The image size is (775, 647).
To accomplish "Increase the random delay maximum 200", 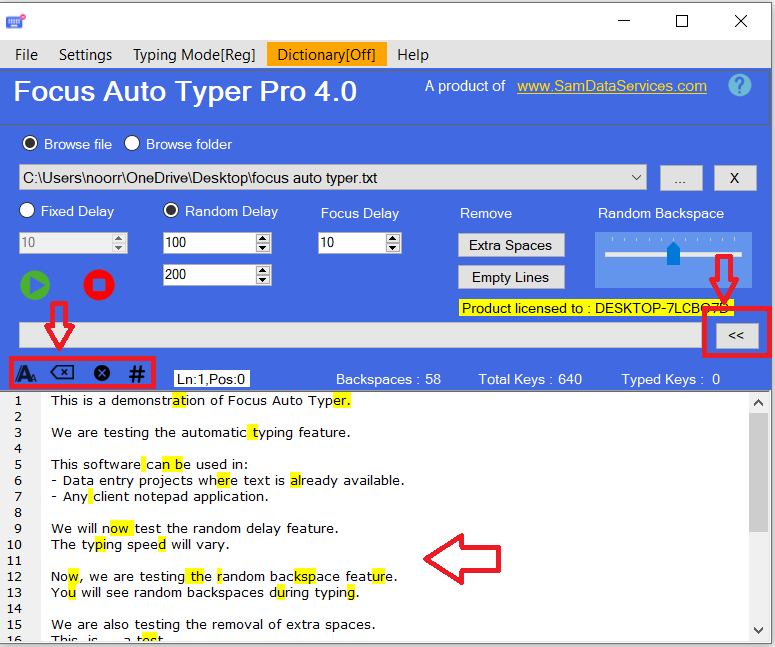I will 263,270.
